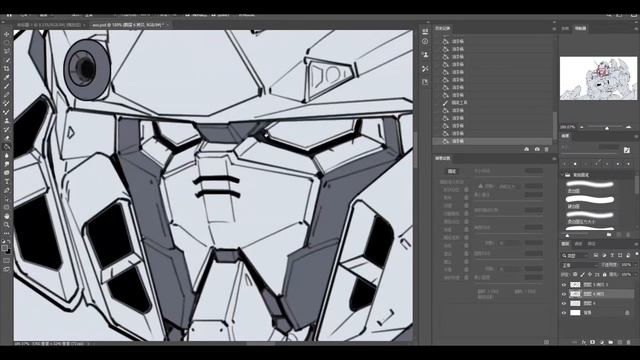Select the Hand tool
640x360 pixels.
[x=7, y=216]
